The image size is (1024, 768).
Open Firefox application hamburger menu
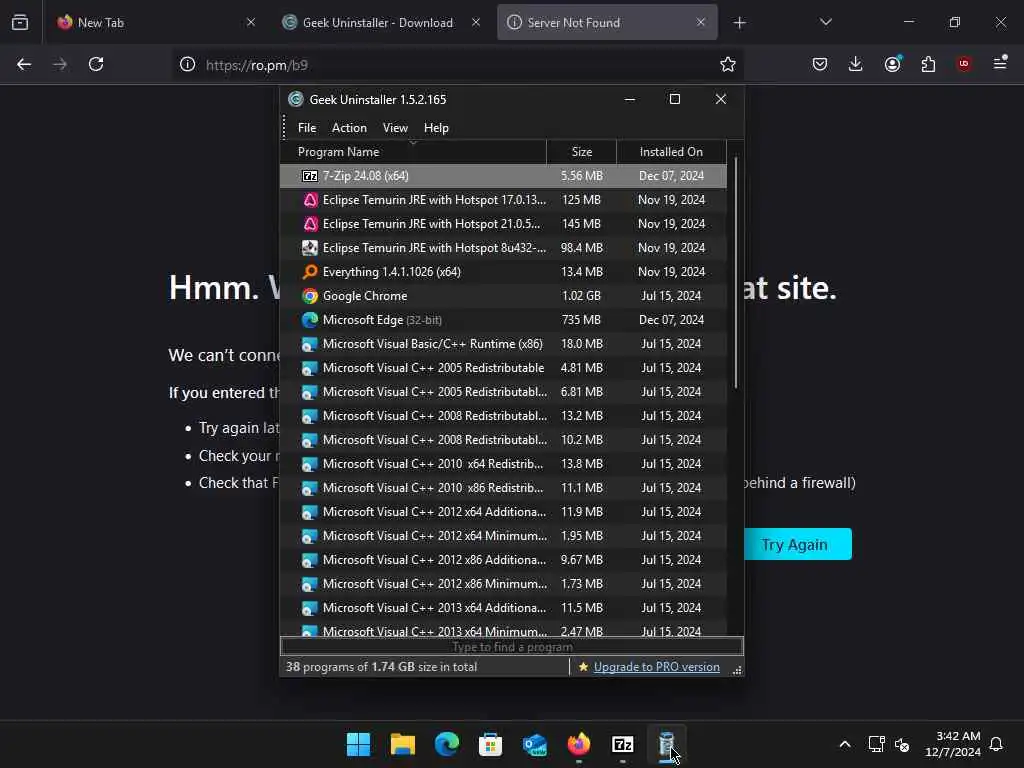1000,63
